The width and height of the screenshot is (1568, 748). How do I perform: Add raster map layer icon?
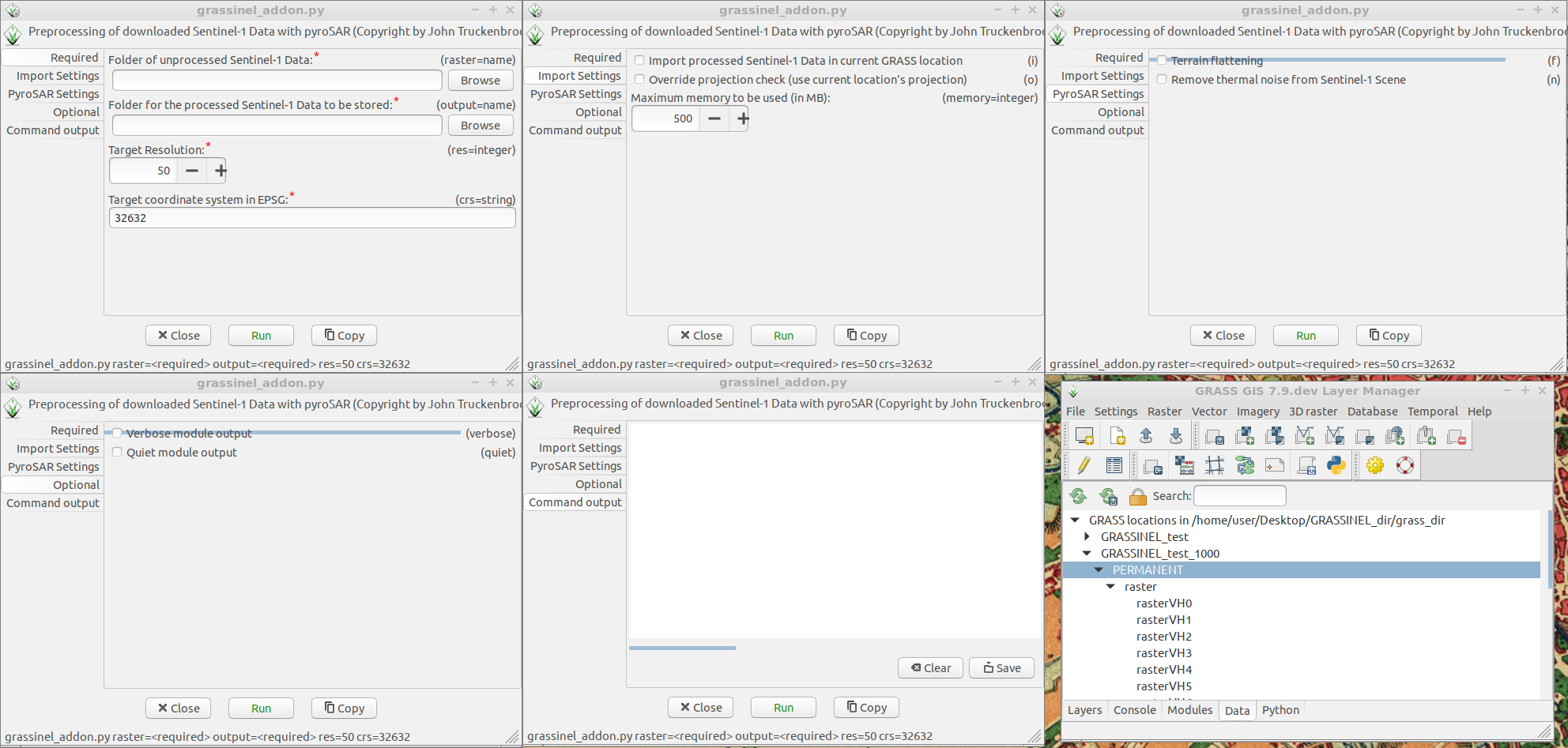click(1245, 436)
